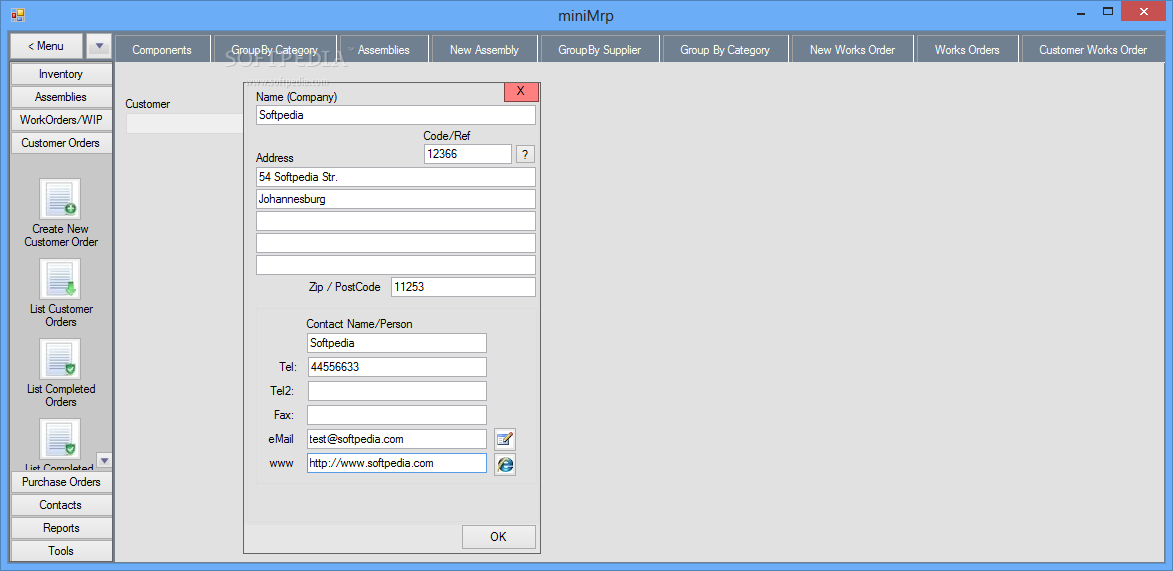Image resolution: width=1173 pixels, height=571 pixels.
Task: Maximize the miniMrp window
Action: click(x=1108, y=12)
